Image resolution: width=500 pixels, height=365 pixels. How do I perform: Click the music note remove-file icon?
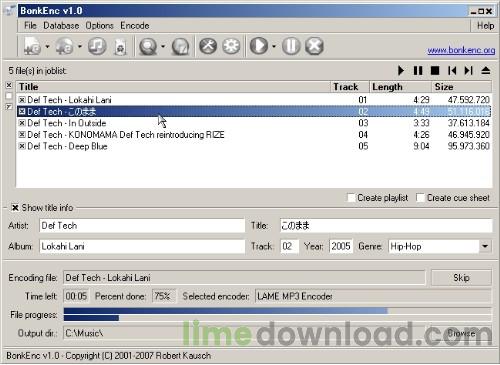[x=97, y=46]
